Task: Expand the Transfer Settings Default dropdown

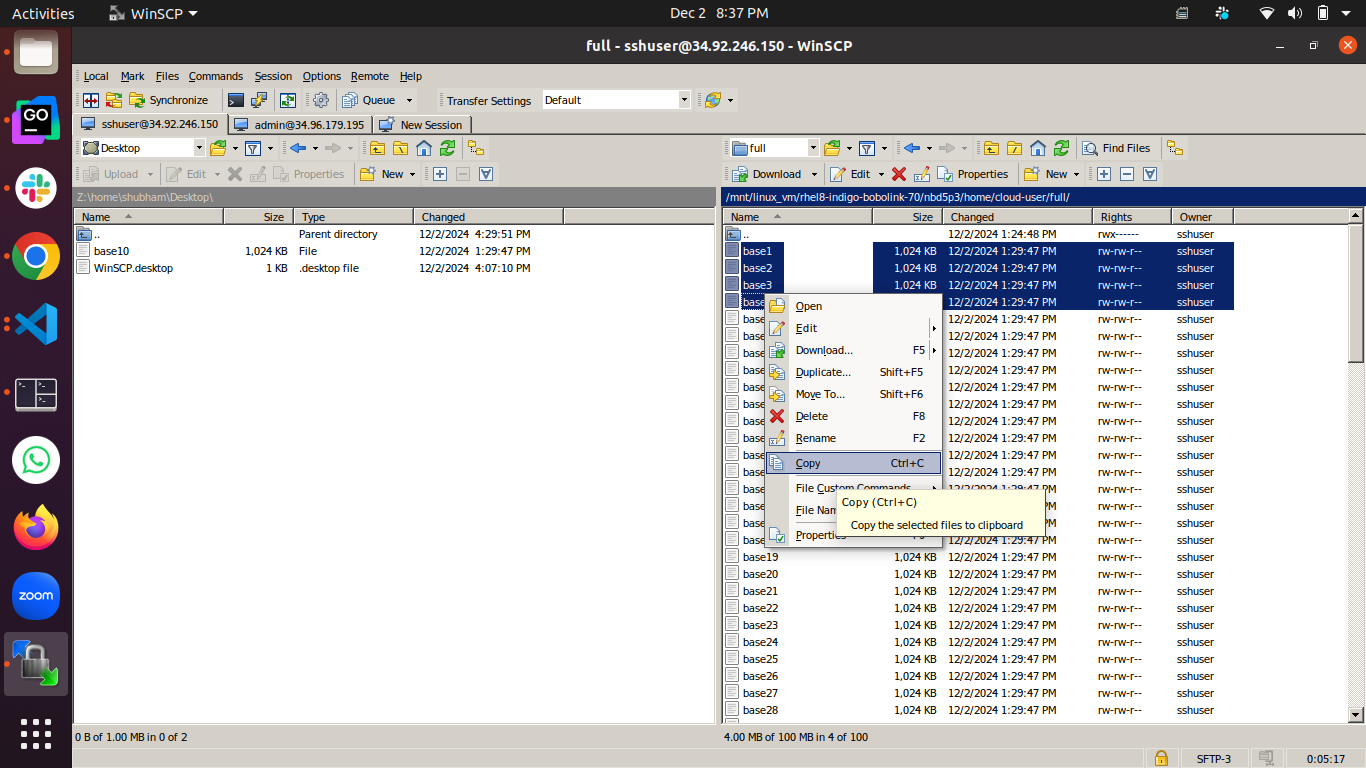Action: pyautogui.click(x=684, y=100)
